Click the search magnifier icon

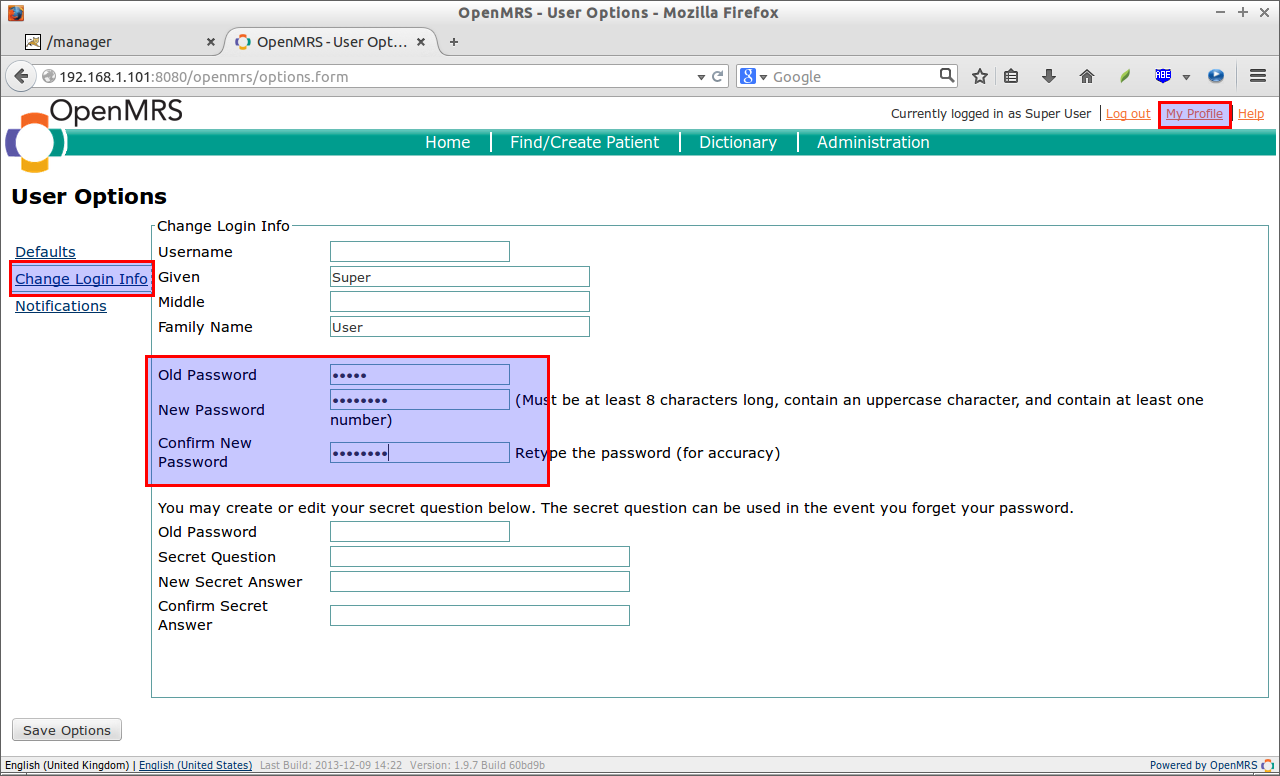[x=947, y=76]
